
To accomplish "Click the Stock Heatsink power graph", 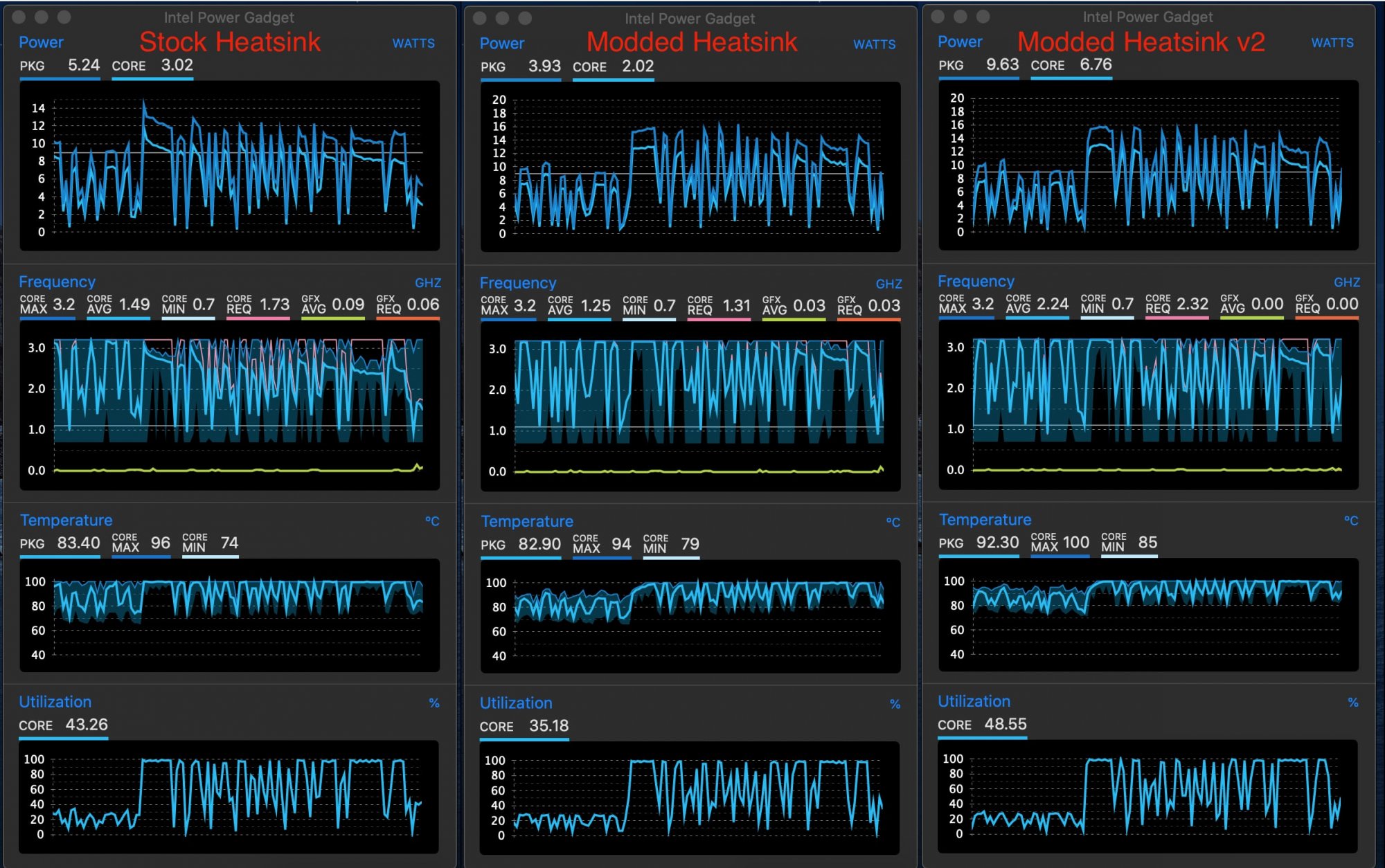I will (x=230, y=166).
